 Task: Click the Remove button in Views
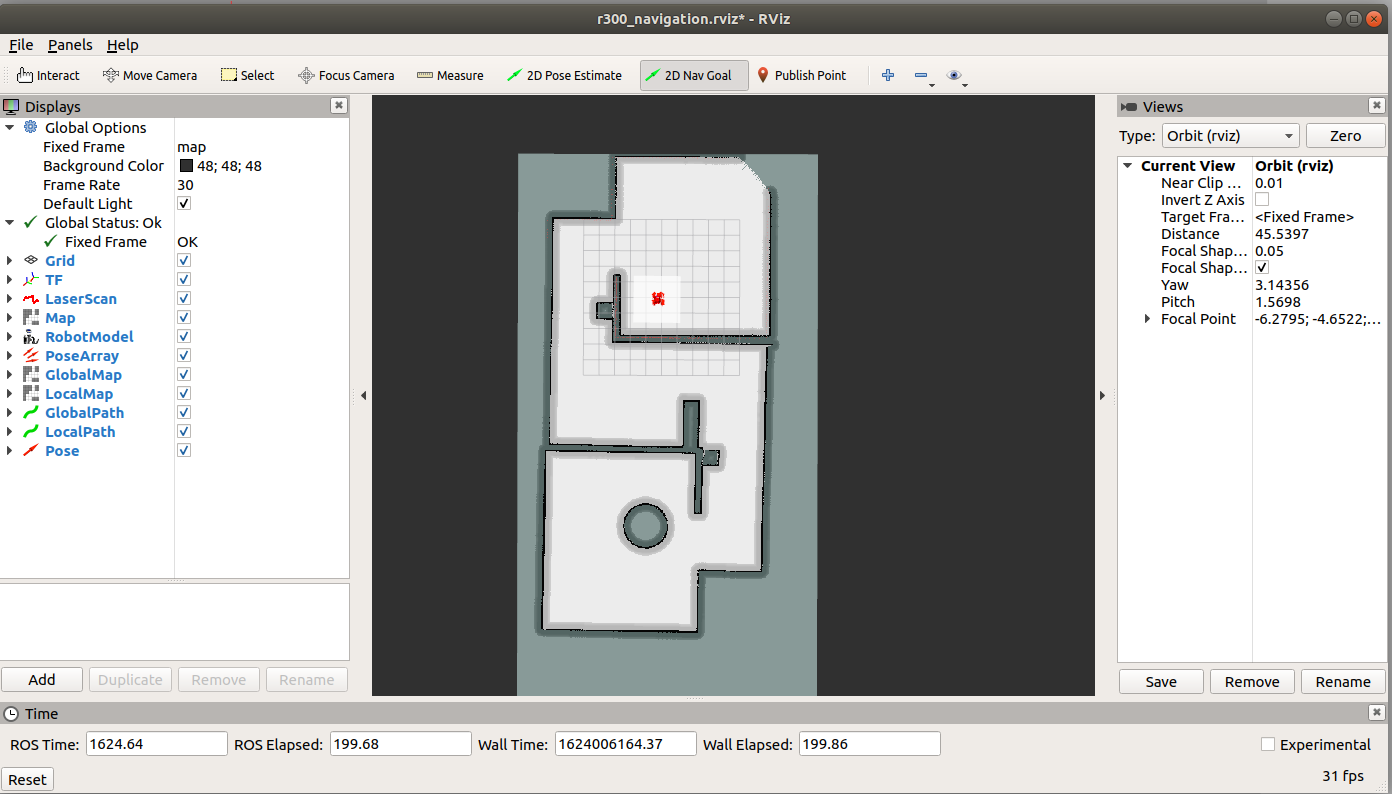point(1252,682)
